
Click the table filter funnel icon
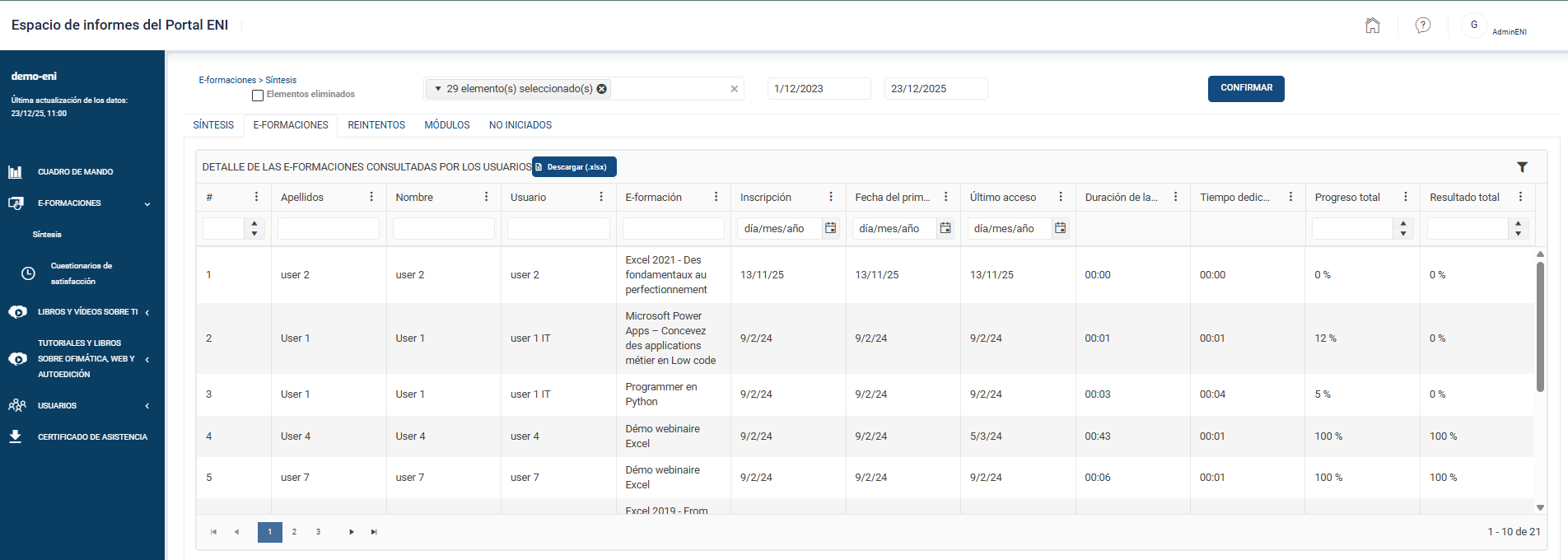[x=1522, y=167]
